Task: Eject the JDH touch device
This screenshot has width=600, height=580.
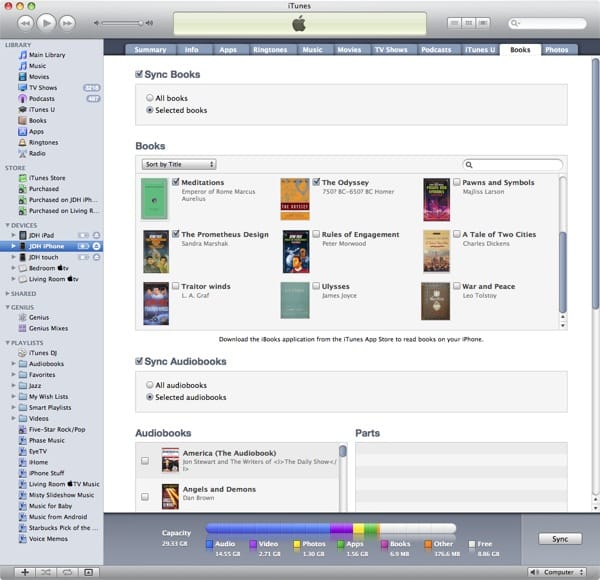Action: click(96, 257)
